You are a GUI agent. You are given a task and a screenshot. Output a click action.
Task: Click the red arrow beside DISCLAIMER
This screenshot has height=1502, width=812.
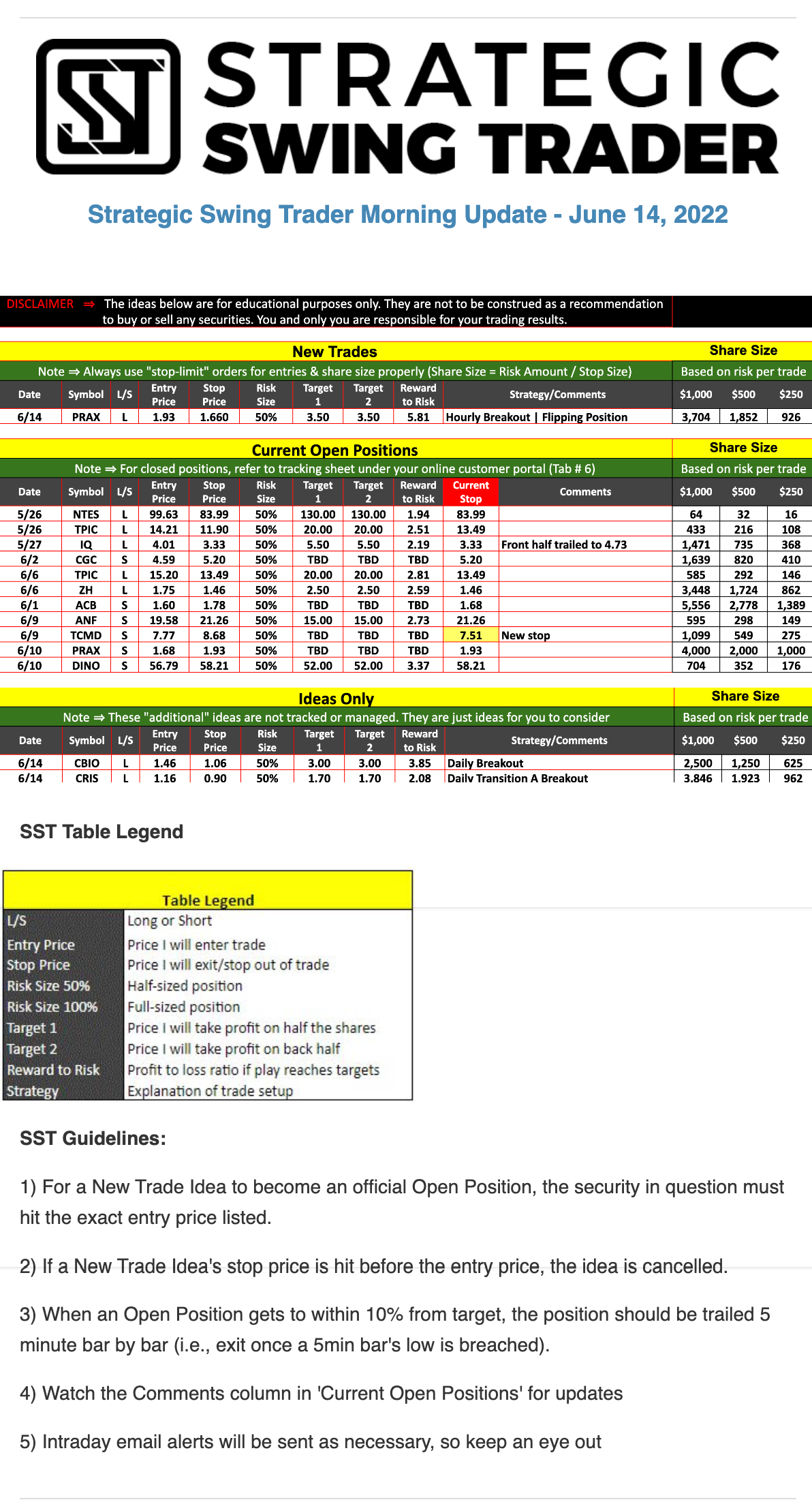pyautogui.click(x=89, y=304)
